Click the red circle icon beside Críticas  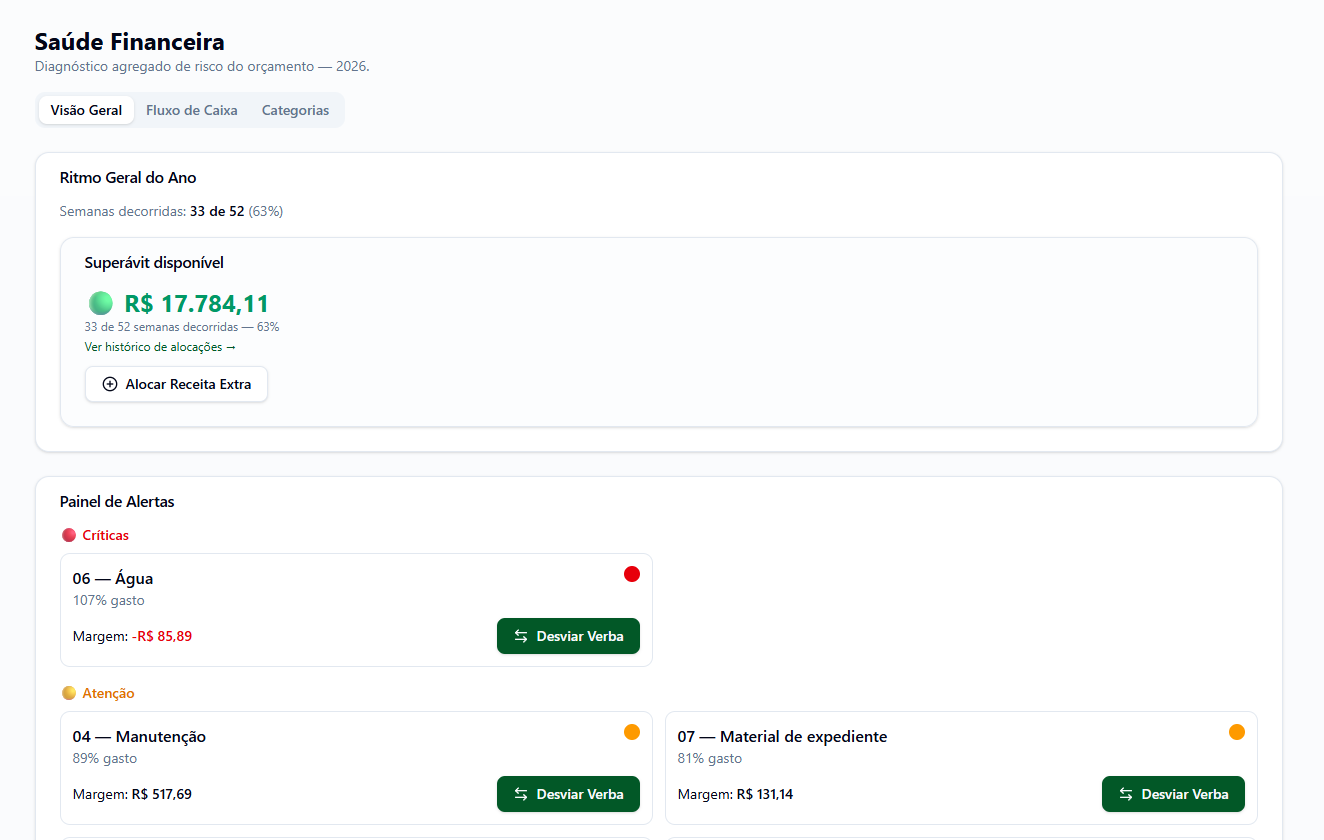pyautogui.click(x=69, y=535)
